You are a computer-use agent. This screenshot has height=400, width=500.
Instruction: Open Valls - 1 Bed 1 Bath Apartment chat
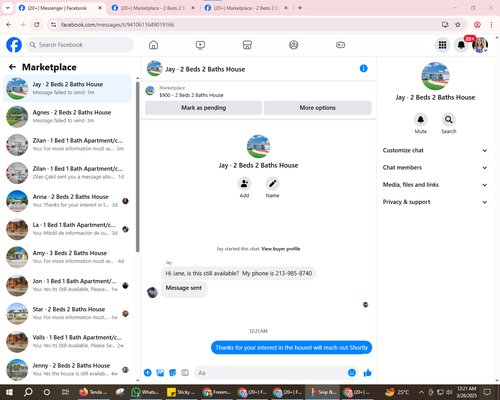coord(68,342)
